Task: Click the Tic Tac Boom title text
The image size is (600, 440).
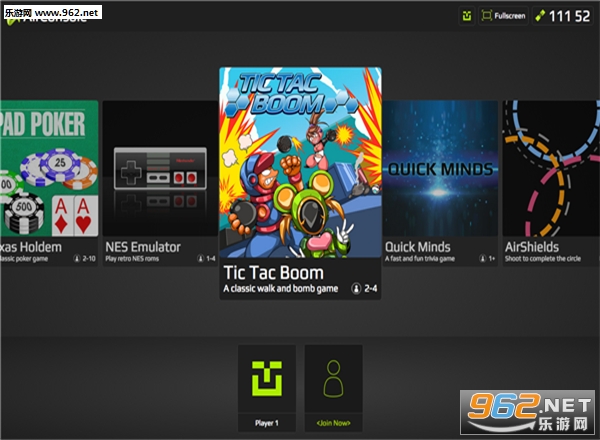Action: pyautogui.click(x=274, y=273)
